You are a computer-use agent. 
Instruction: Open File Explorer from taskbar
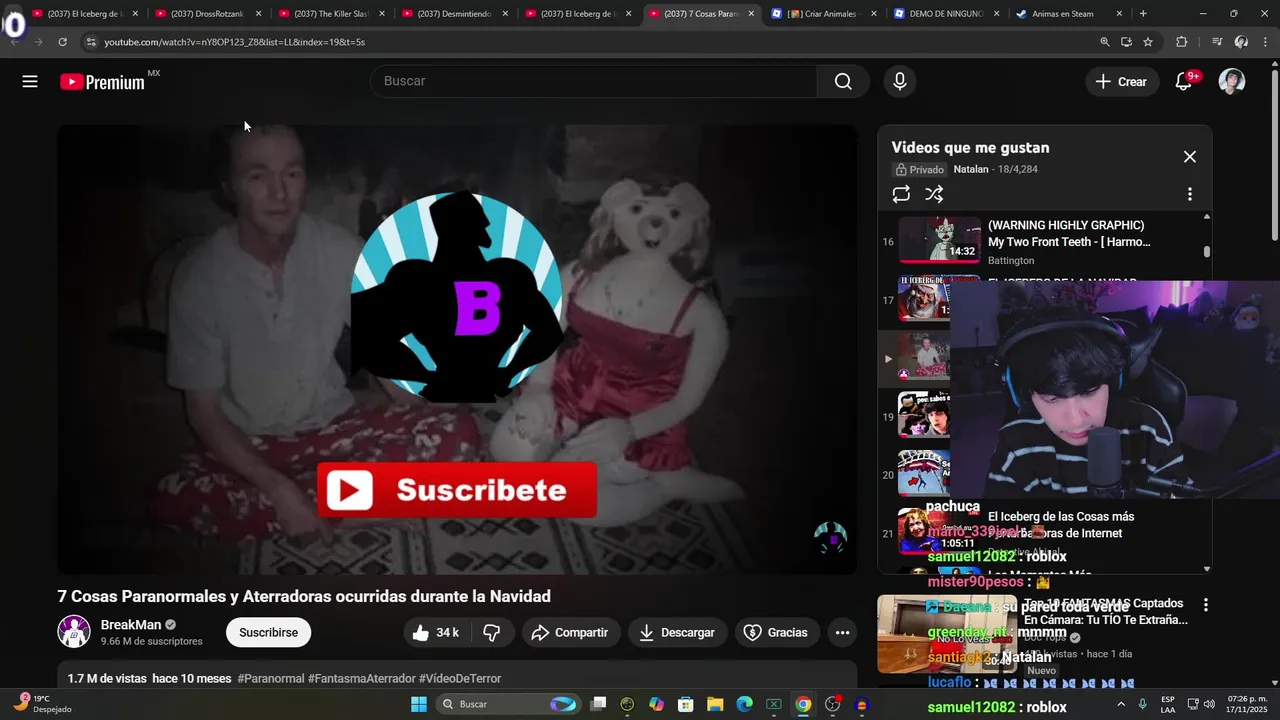point(715,704)
